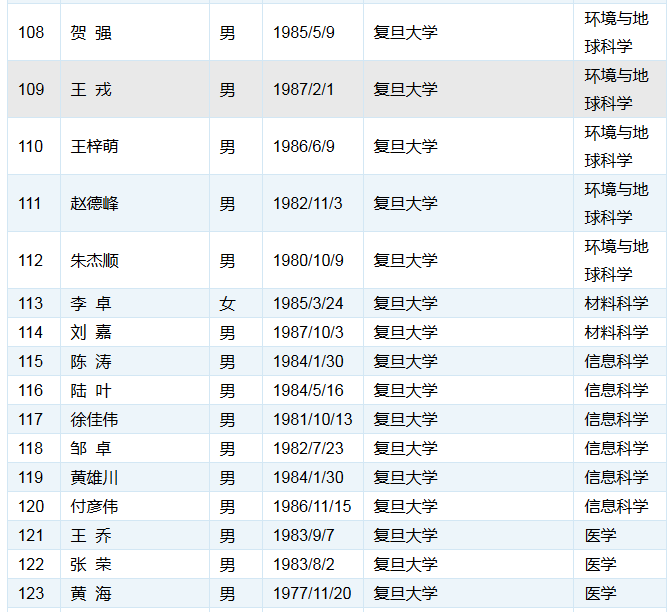Click birthdate 1987/10/3 in 刘嘉's row
Image resolution: width=672 pixels, height=612 pixels.
(307, 333)
